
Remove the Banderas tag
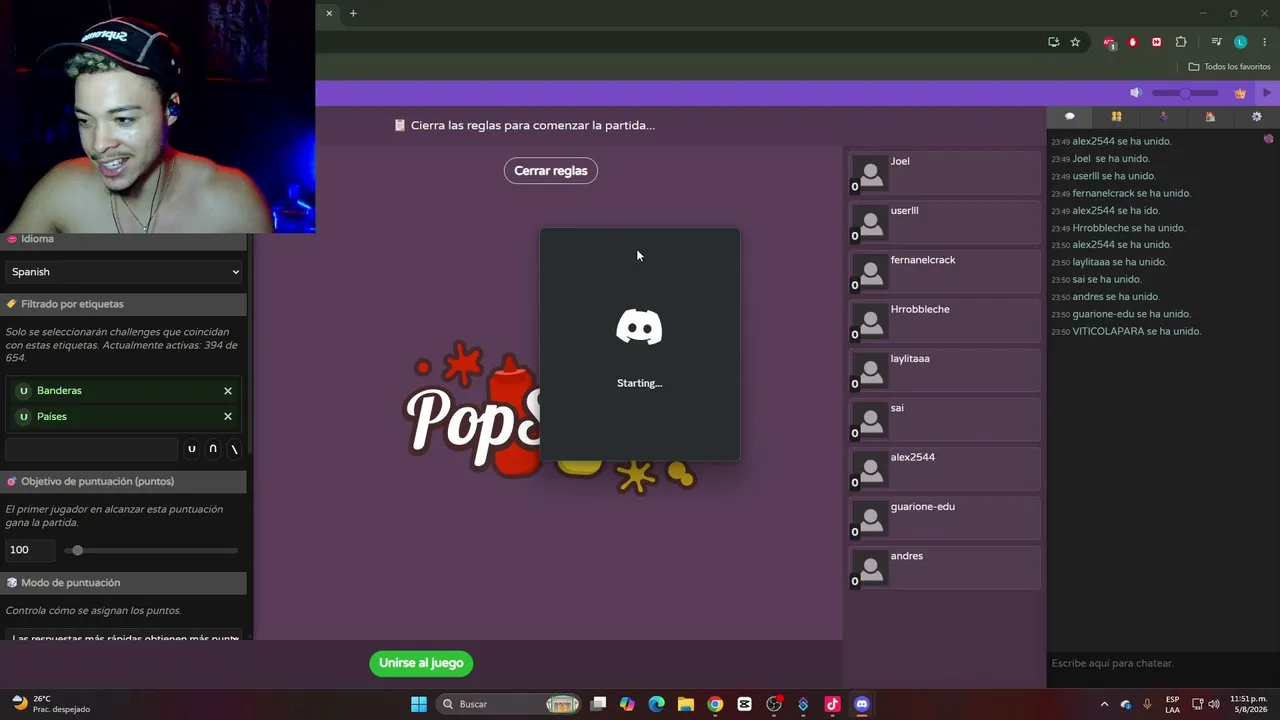228,391
